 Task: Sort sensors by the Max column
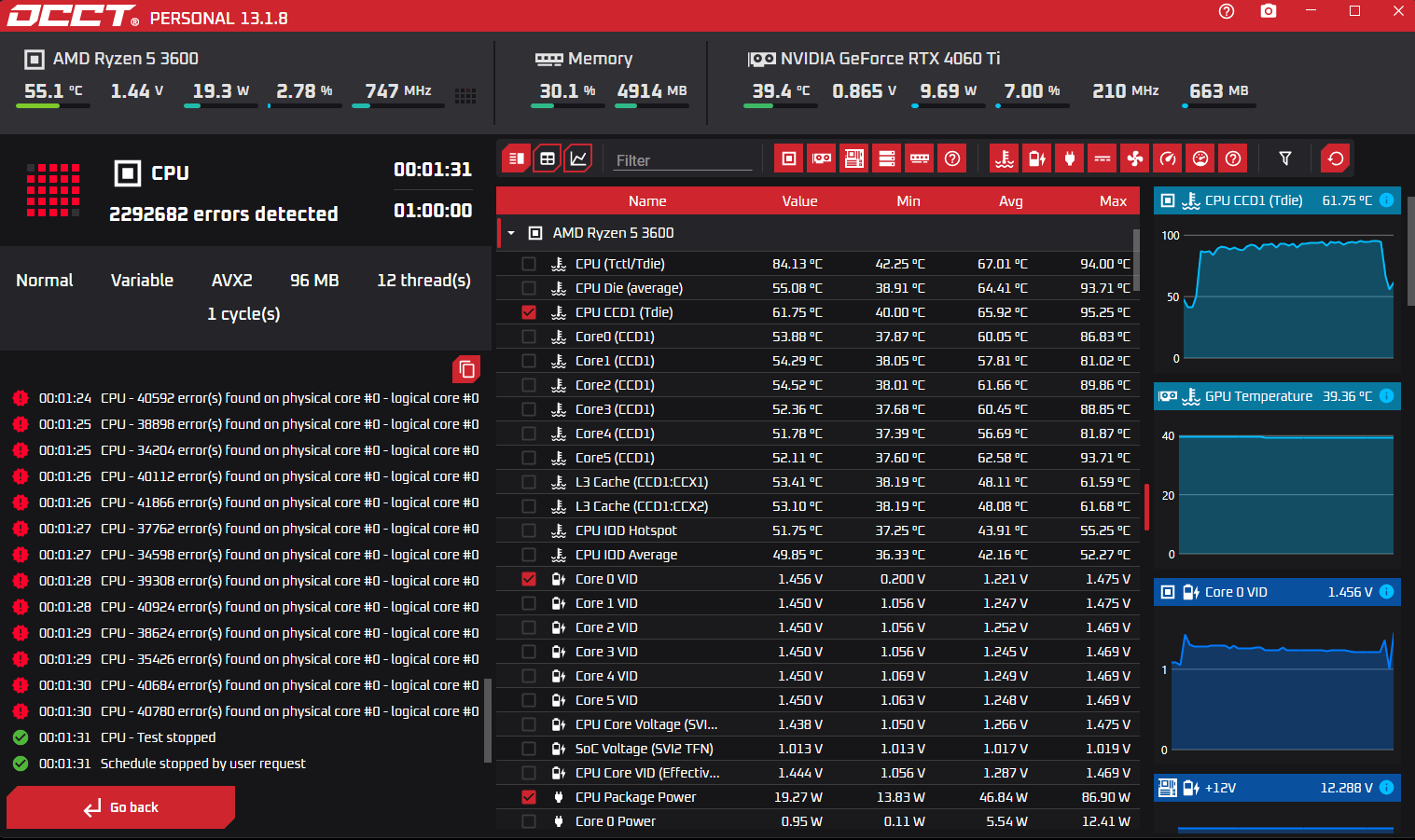(1113, 201)
